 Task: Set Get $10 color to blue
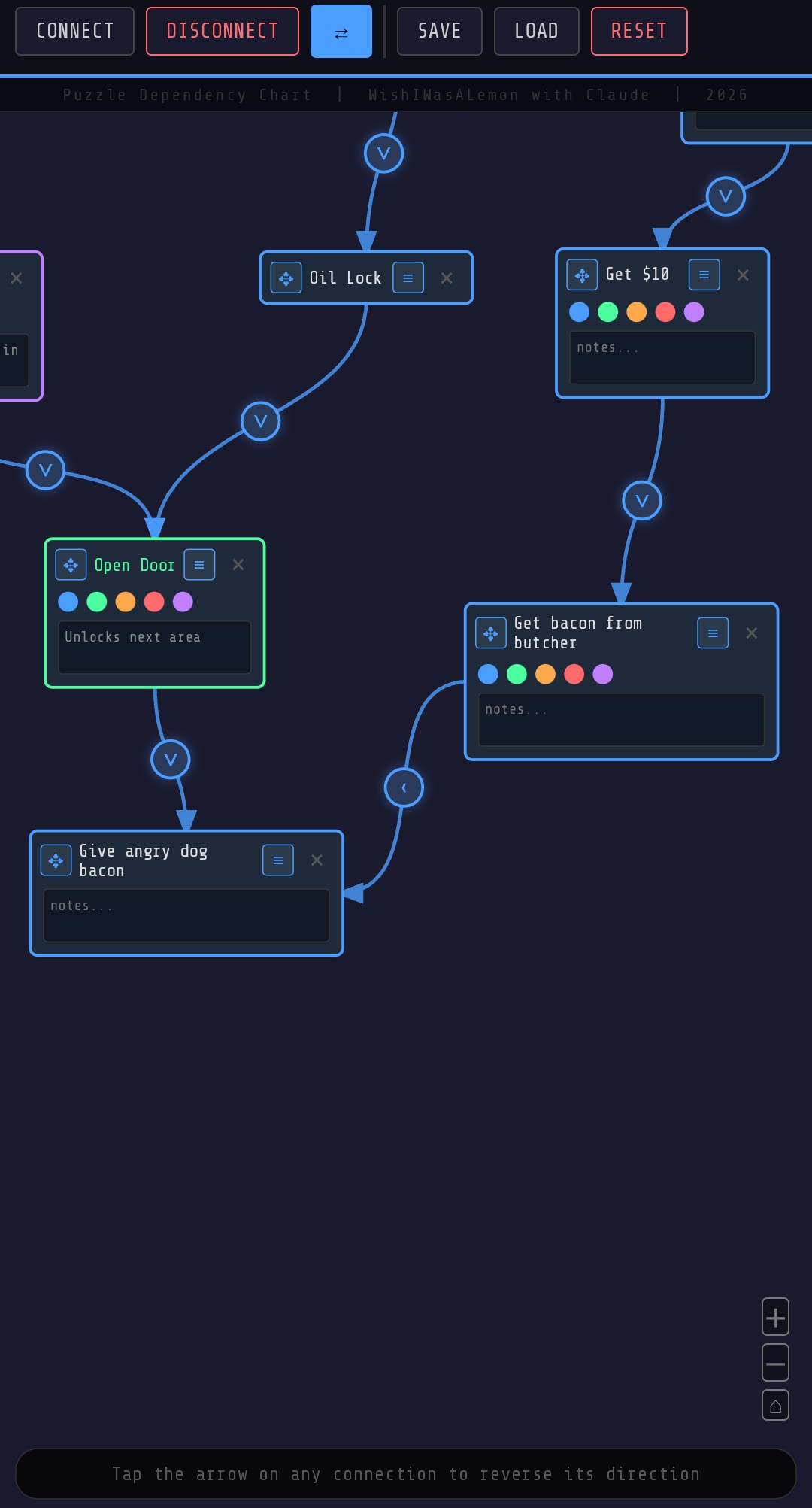pyautogui.click(x=579, y=312)
